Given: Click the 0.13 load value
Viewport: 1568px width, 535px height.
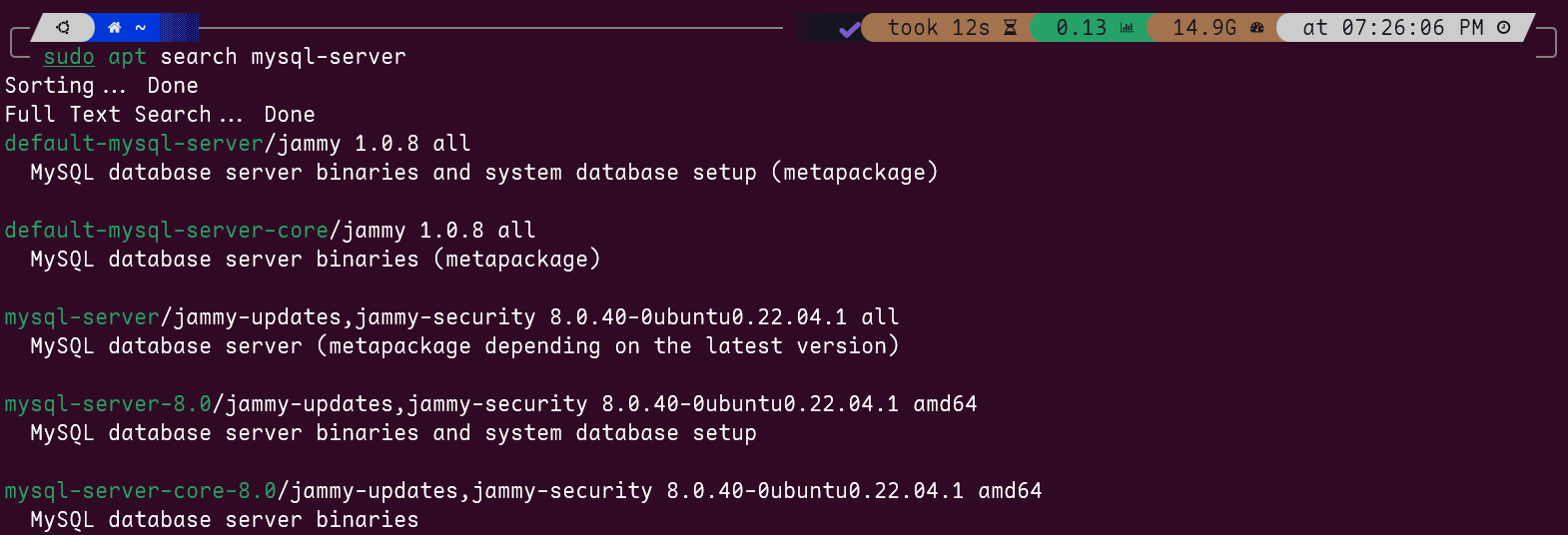Looking at the screenshot, I should coord(1081,28).
